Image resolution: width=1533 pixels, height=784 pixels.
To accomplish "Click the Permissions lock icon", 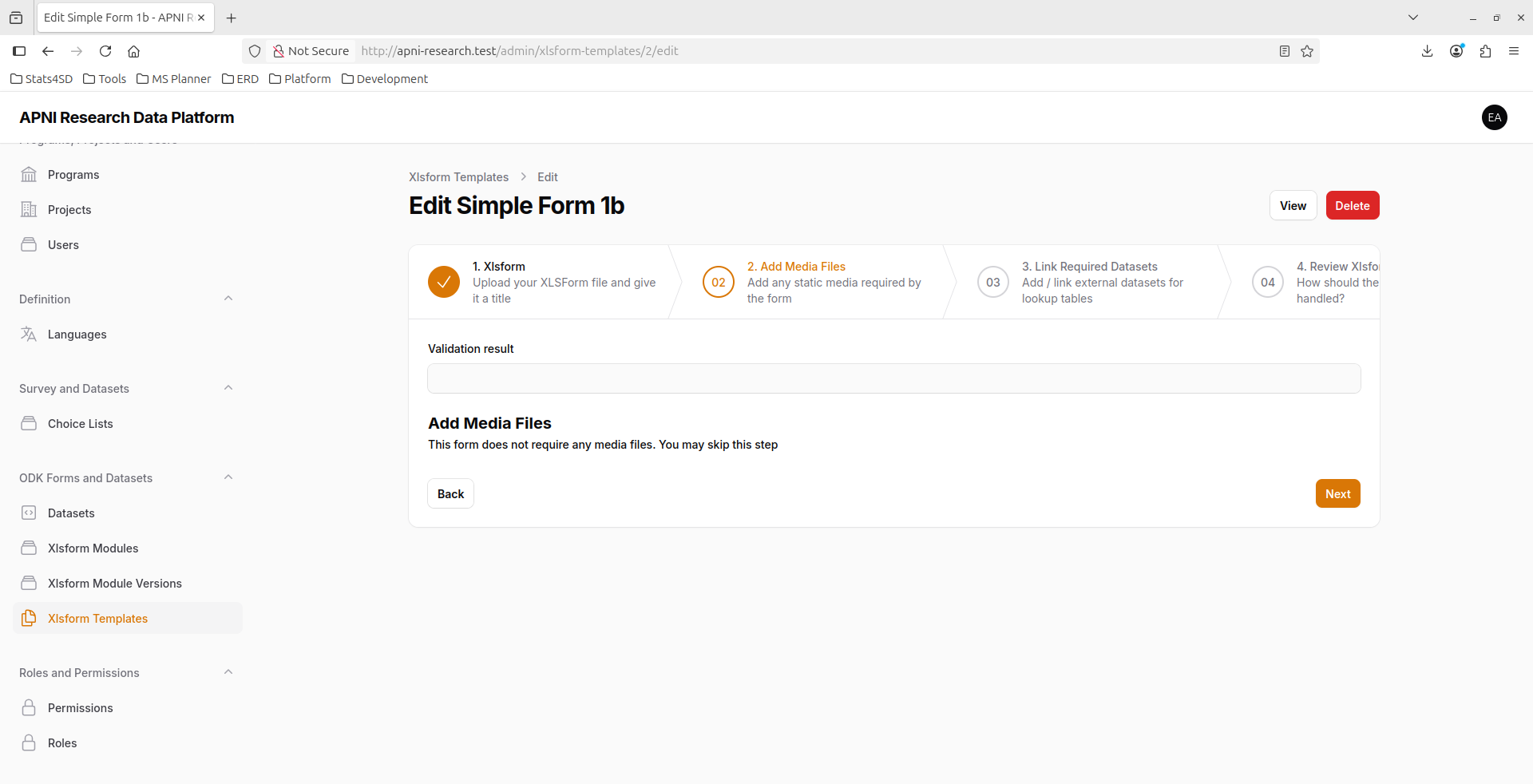I will pos(29,708).
